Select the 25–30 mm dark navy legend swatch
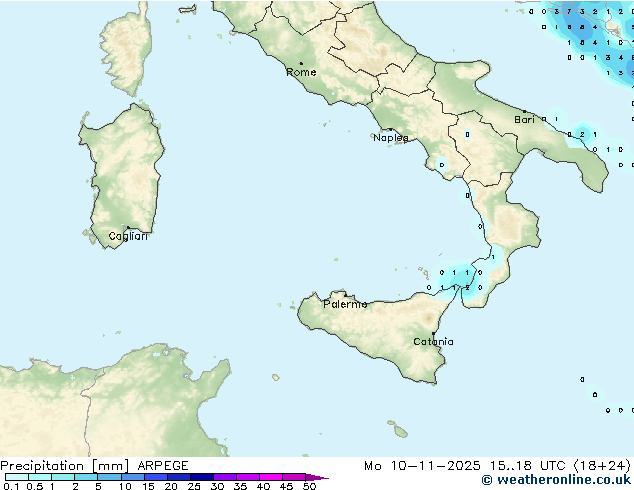This screenshot has width=634, height=490. pos(202,477)
